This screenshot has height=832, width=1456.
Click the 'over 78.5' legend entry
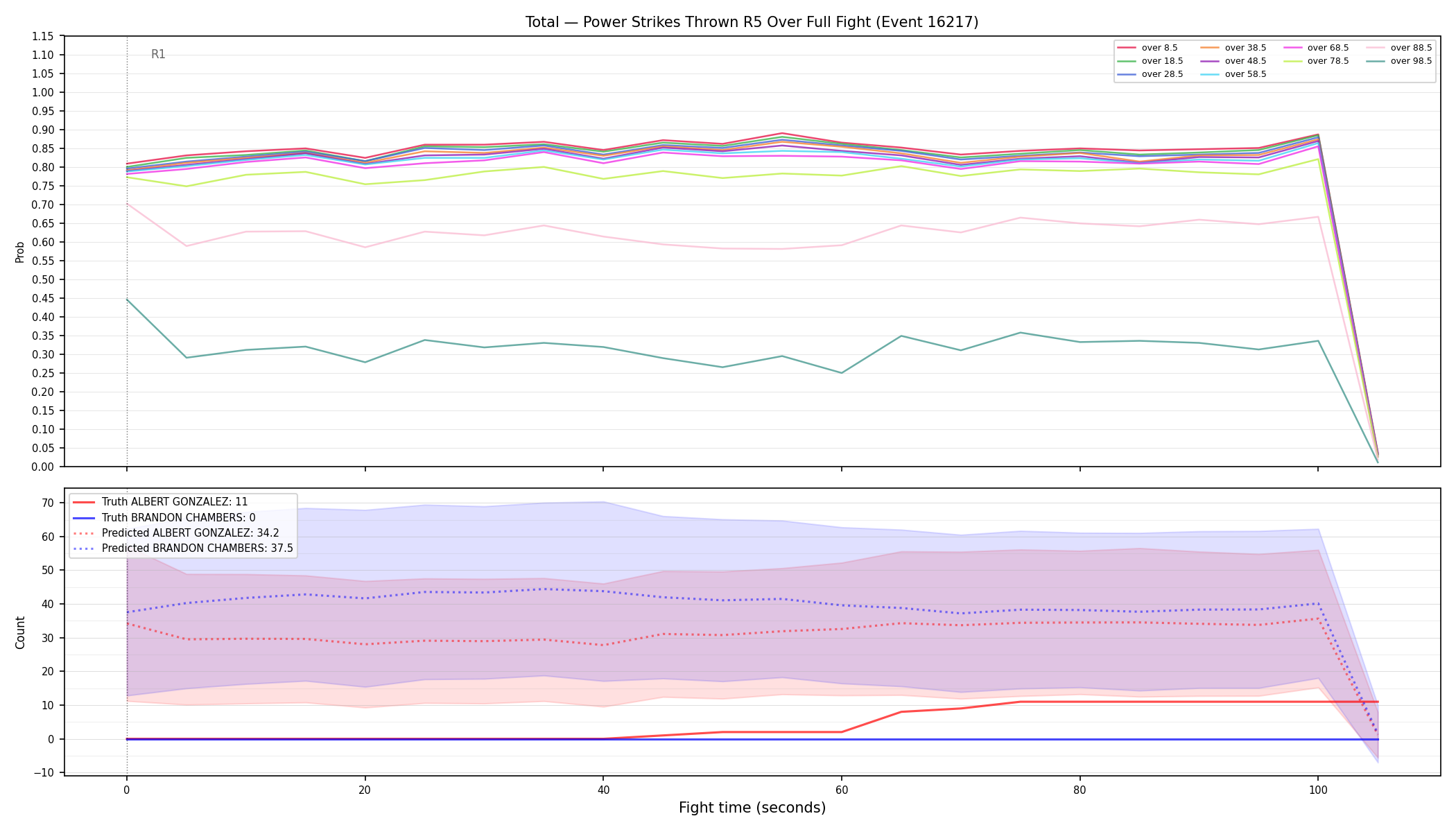[1316, 61]
